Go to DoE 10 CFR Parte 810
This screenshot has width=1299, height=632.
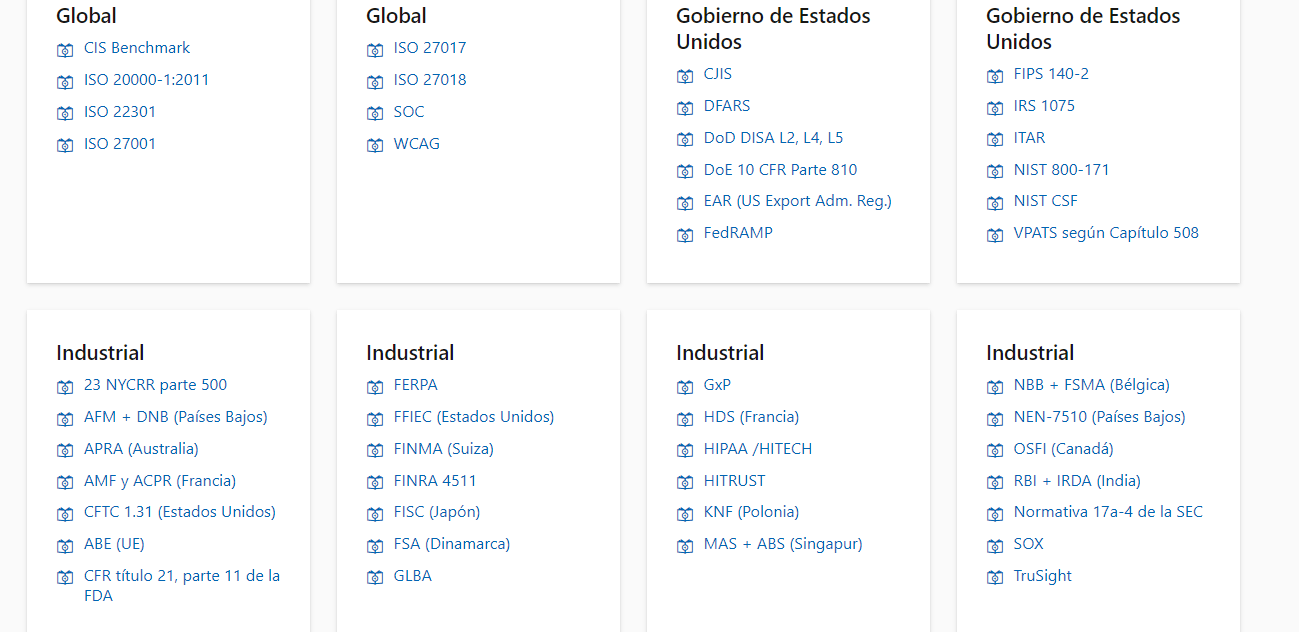781,170
